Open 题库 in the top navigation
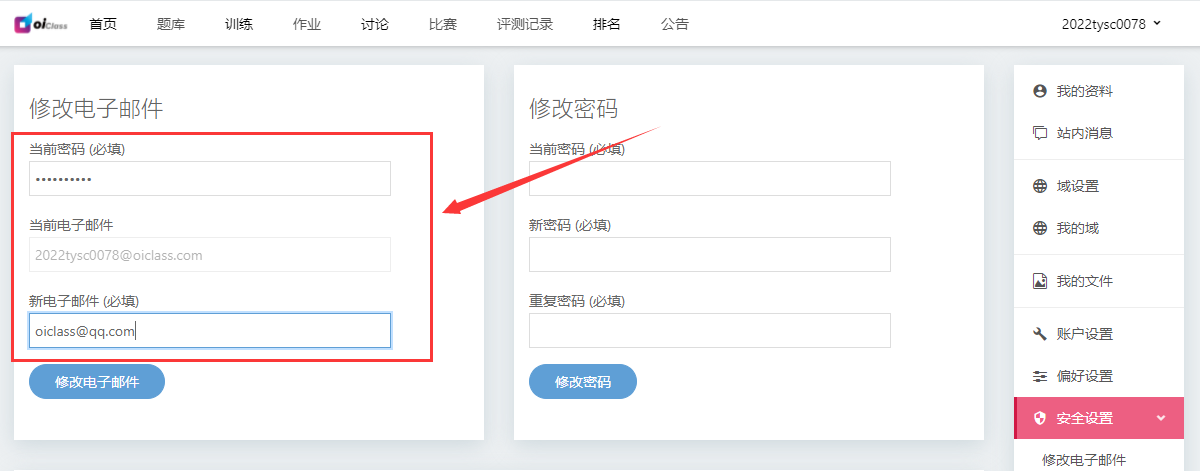 tap(171, 24)
